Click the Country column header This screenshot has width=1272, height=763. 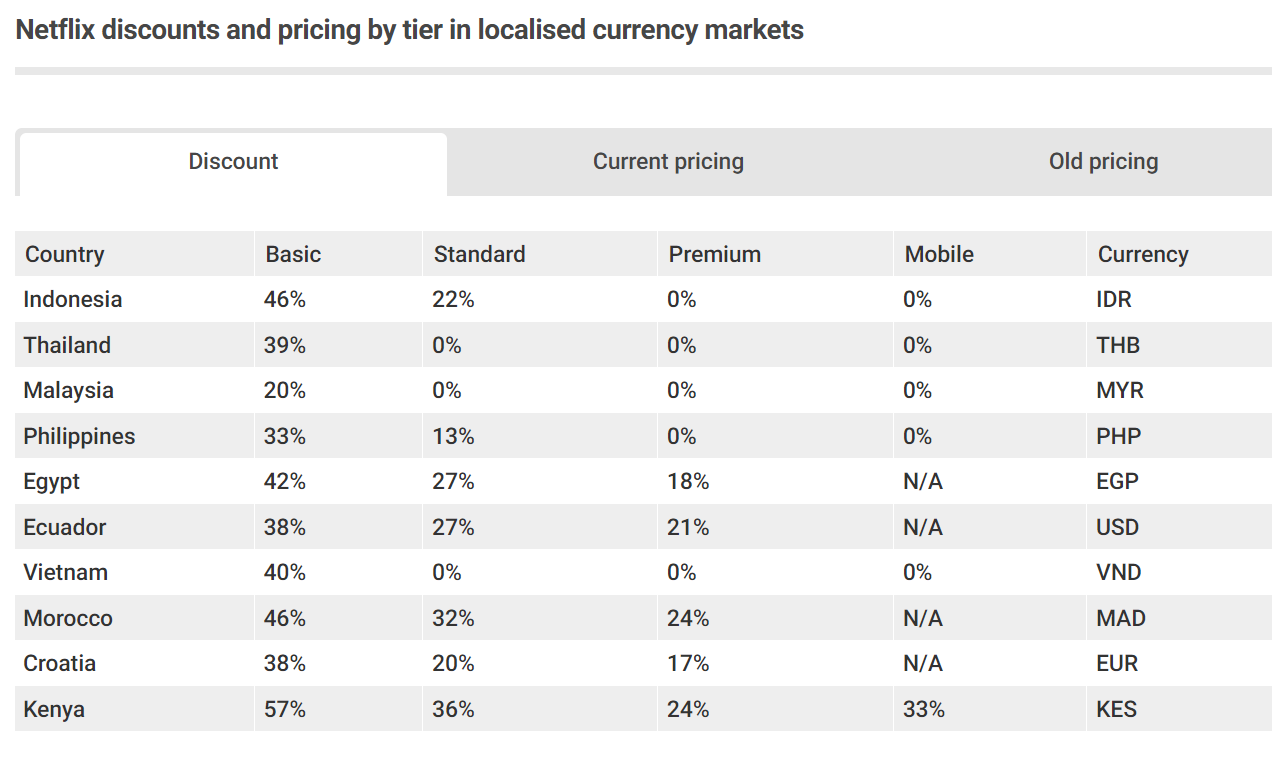click(65, 254)
